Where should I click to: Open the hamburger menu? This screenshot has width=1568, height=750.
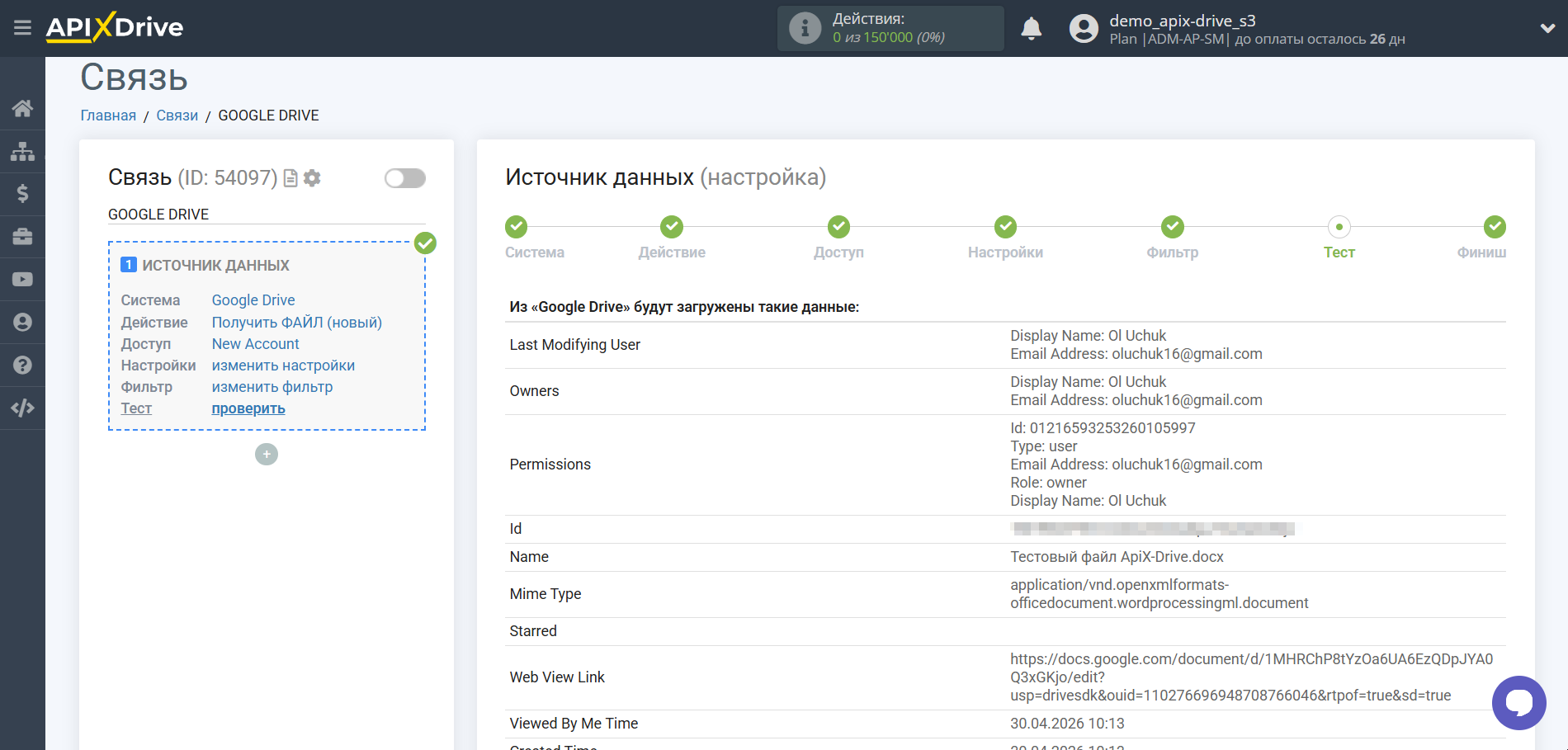[22, 28]
